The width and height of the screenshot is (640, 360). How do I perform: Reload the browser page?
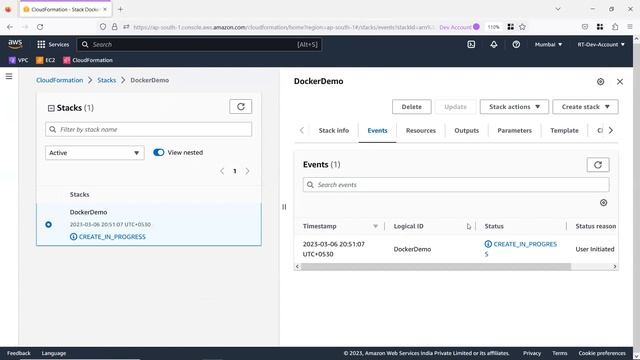[40, 27]
